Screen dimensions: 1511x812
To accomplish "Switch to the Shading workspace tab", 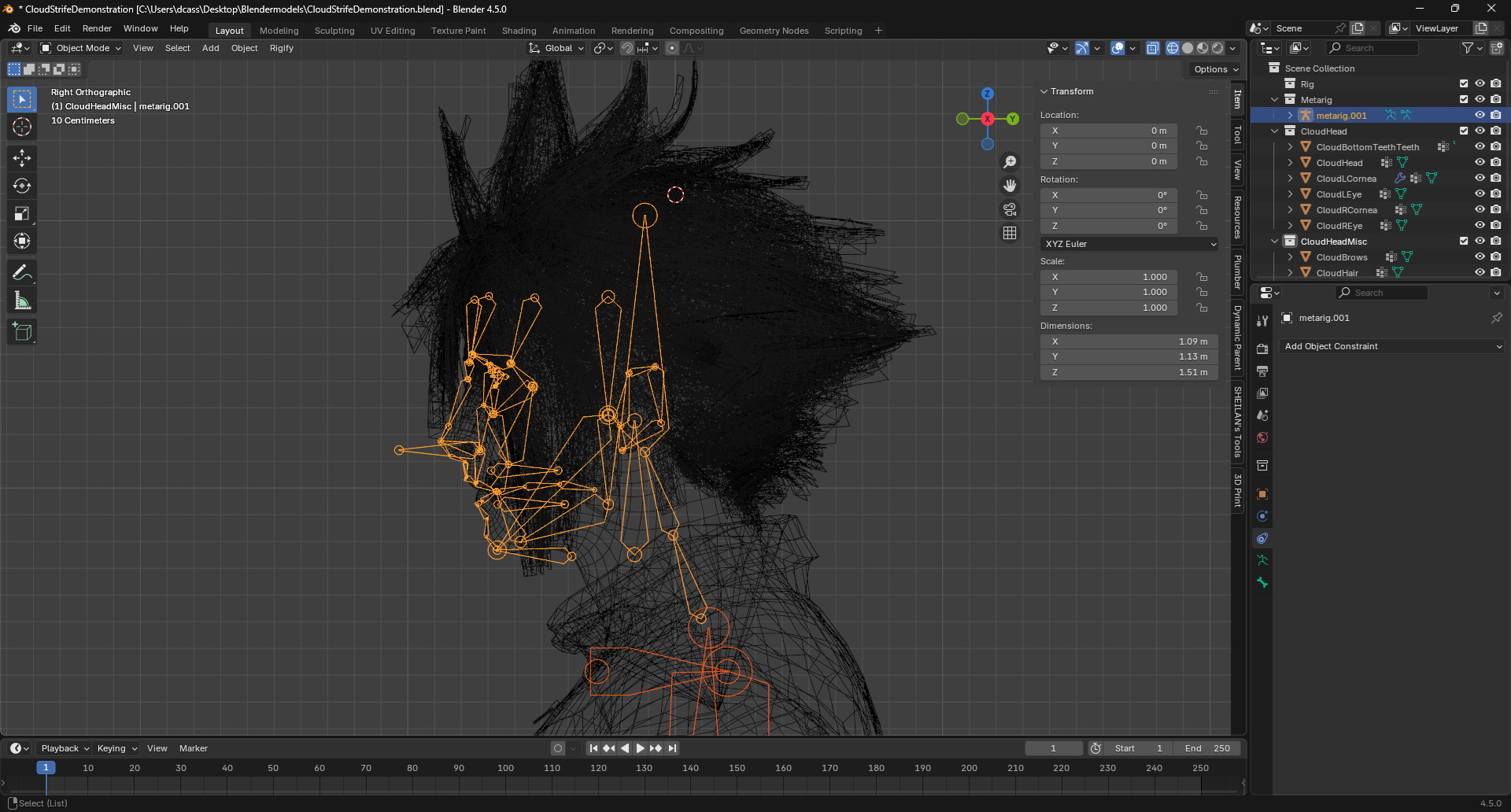I will [x=519, y=31].
